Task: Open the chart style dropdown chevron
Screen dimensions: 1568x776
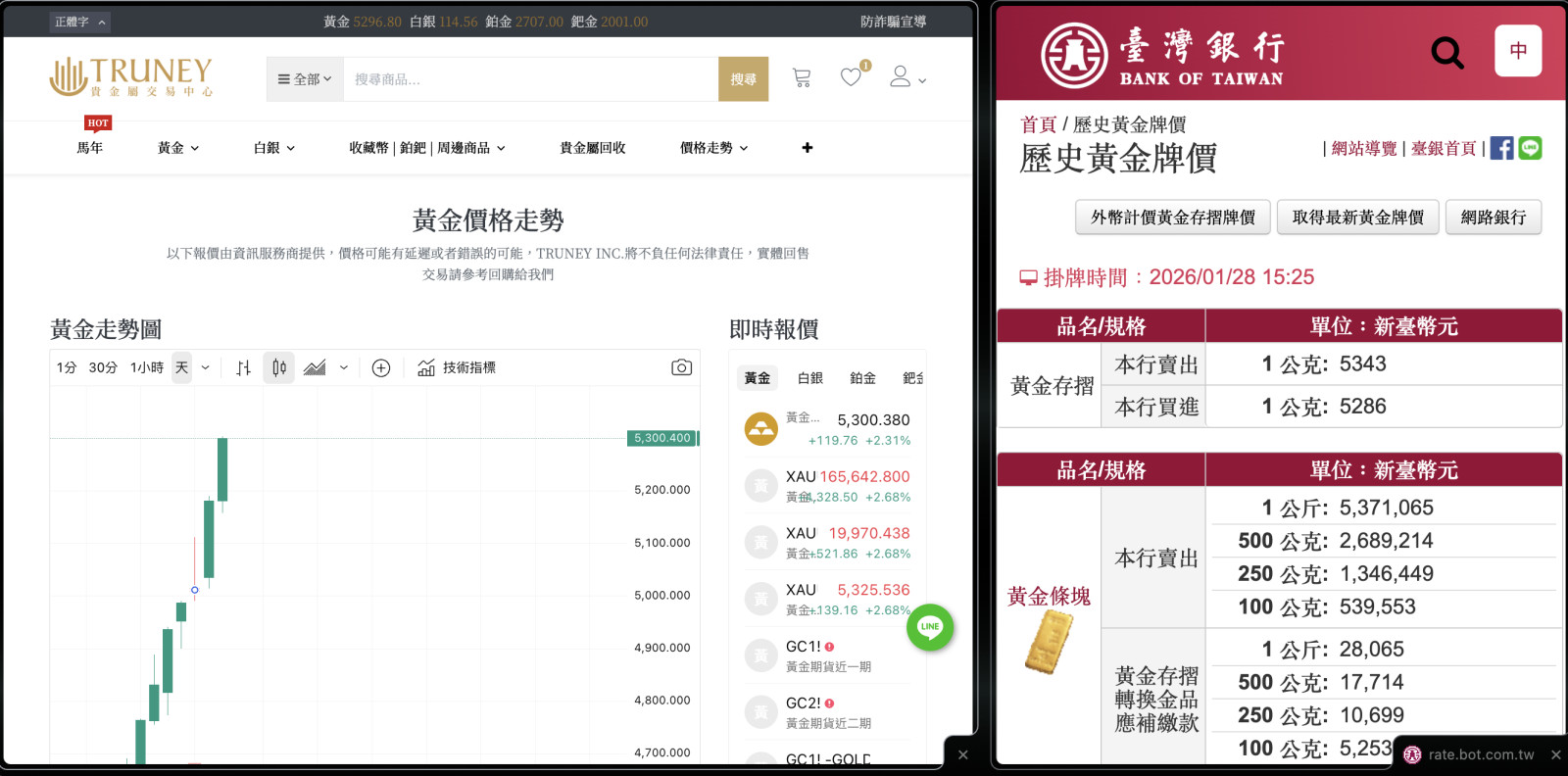Action: pyautogui.click(x=344, y=367)
